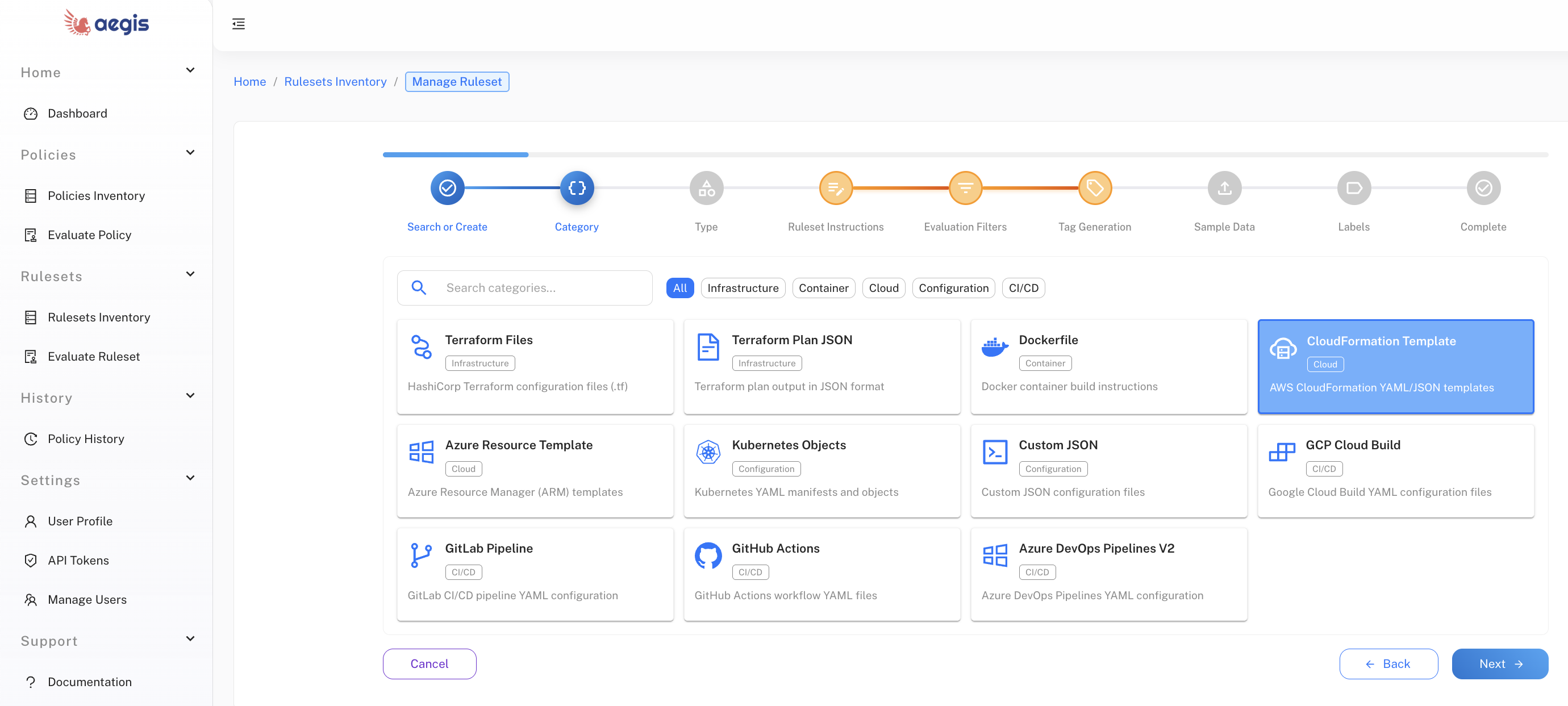Image resolution: width=1568 pixels, height=706 pixels.
Task: Select the All category filter
Action: pyautogui.click(x=680, y=288)
